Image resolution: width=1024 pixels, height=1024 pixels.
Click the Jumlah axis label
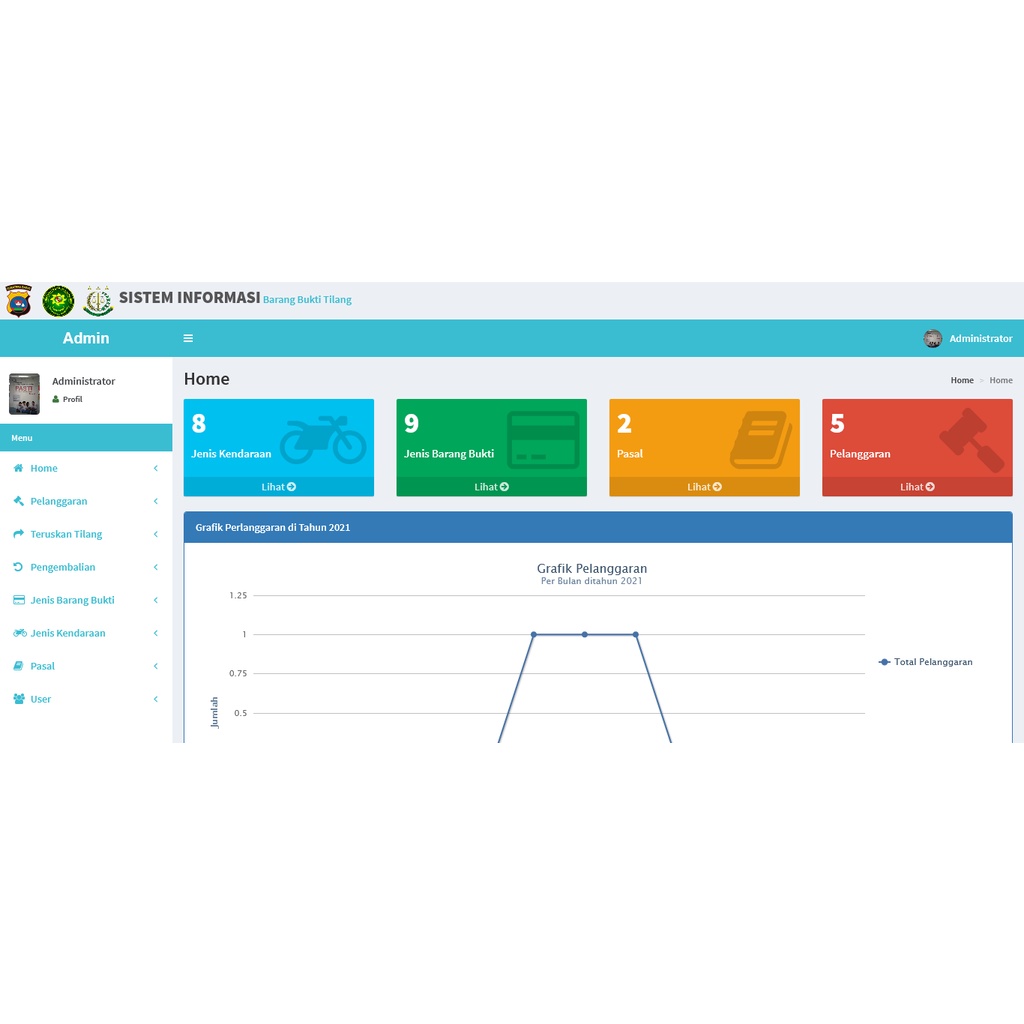214,712
